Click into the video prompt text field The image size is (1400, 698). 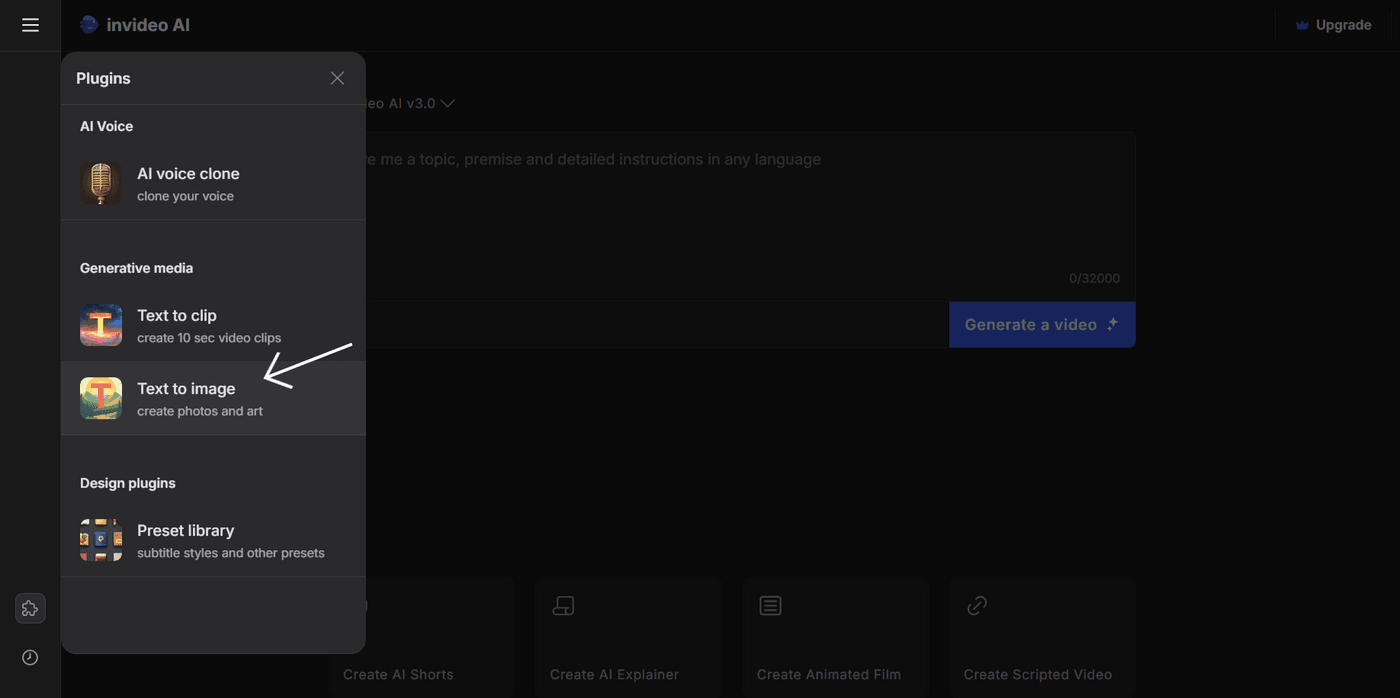pos(740,210)
